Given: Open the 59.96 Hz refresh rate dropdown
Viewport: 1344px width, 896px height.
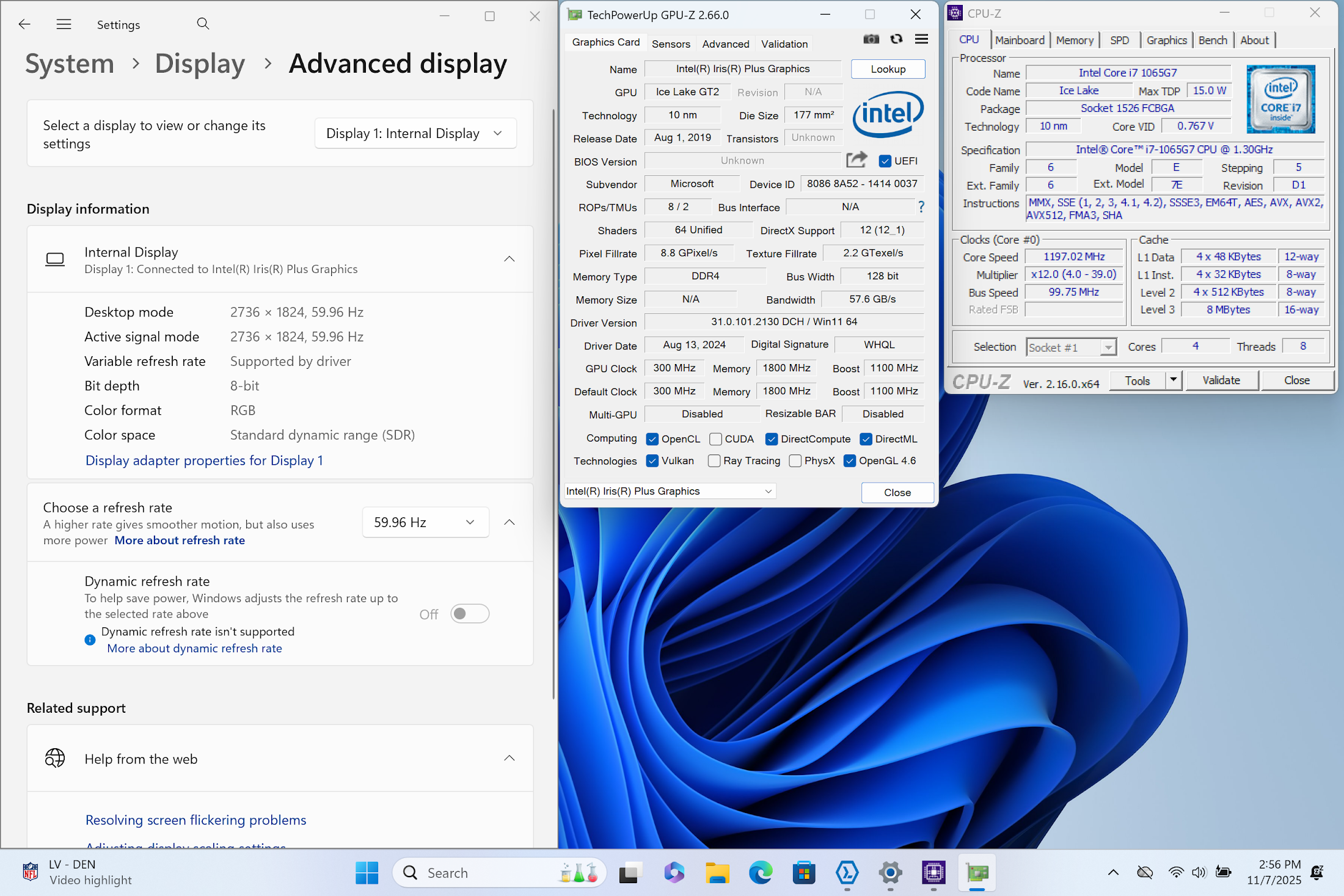Looking at the screenshot, I should 425,522.
